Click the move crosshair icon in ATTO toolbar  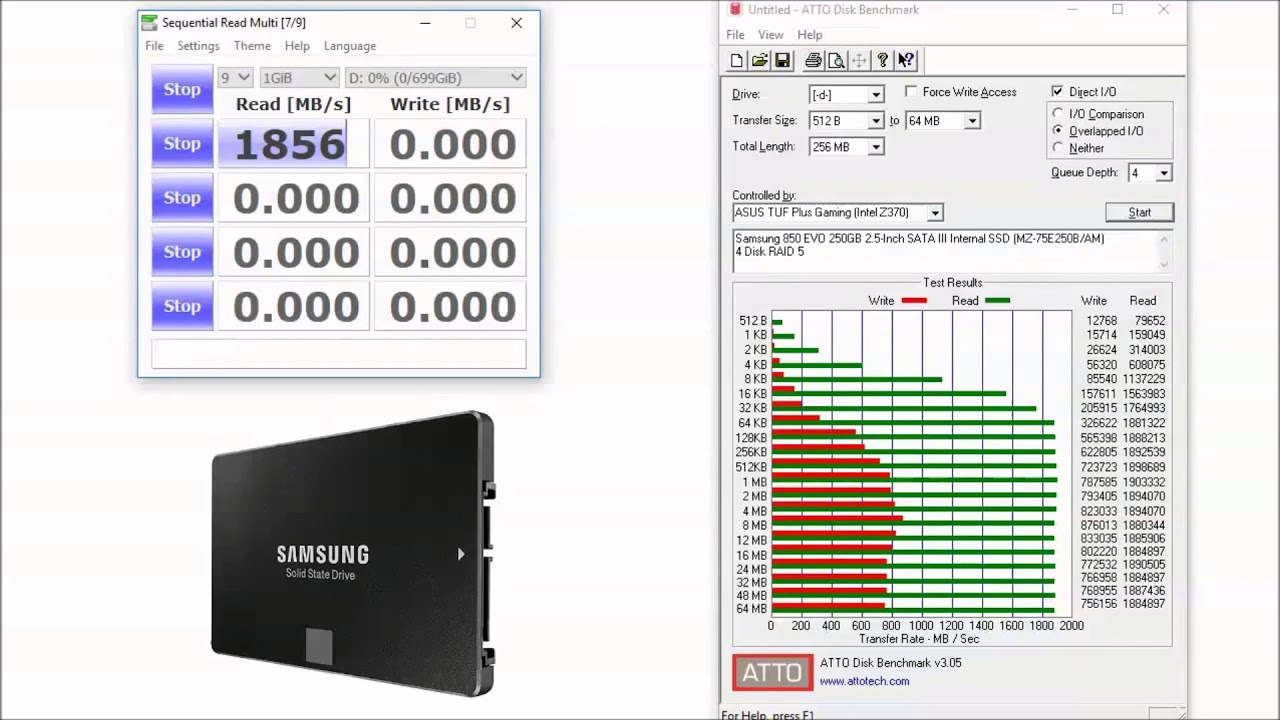tap(859, 61)
